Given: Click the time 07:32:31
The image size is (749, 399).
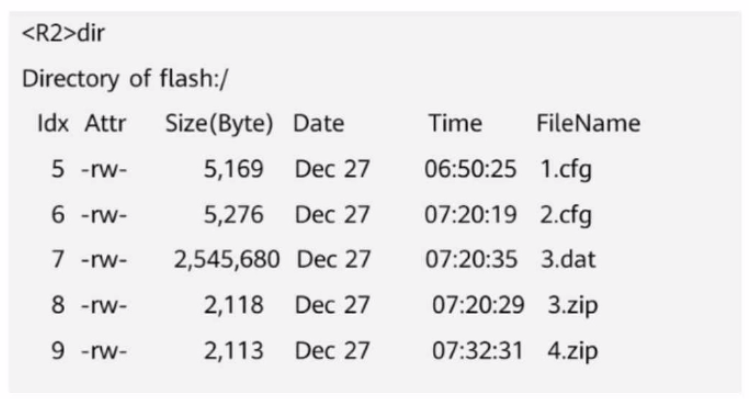Looking at the screenshot, I should click(478, 351).
